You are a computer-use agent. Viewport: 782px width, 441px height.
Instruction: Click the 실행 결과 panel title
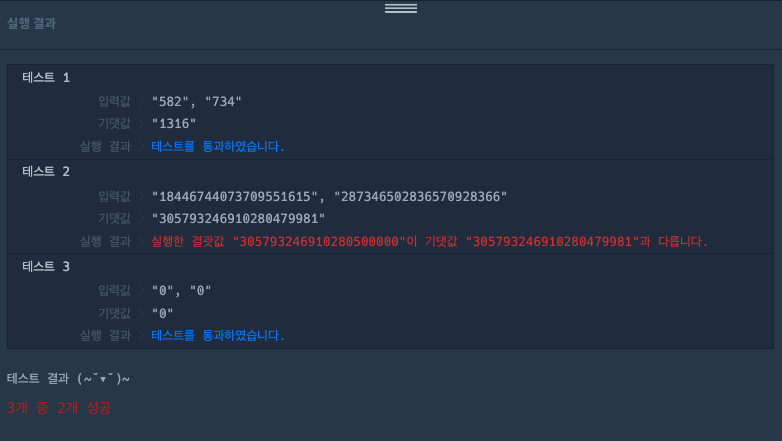click(31, 23)
